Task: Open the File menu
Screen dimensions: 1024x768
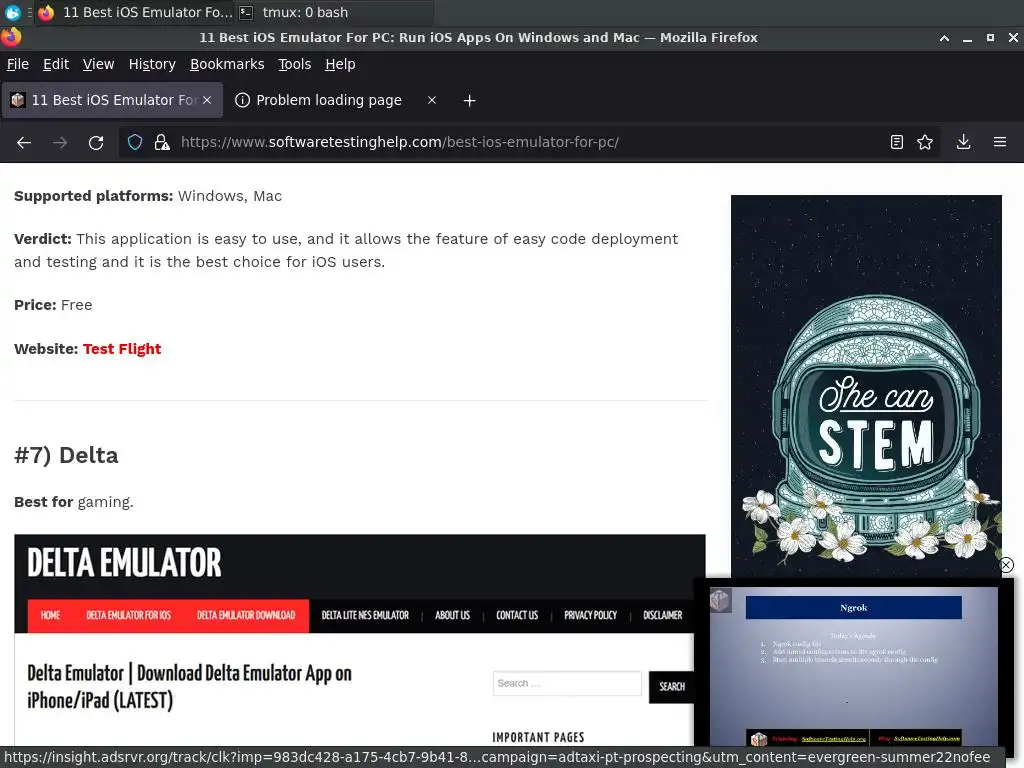Action: [18, 64]
